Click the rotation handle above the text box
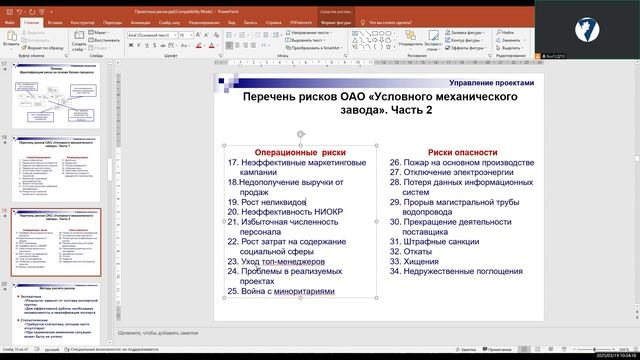This screenshot has height=360, width=640. [301, 134]
